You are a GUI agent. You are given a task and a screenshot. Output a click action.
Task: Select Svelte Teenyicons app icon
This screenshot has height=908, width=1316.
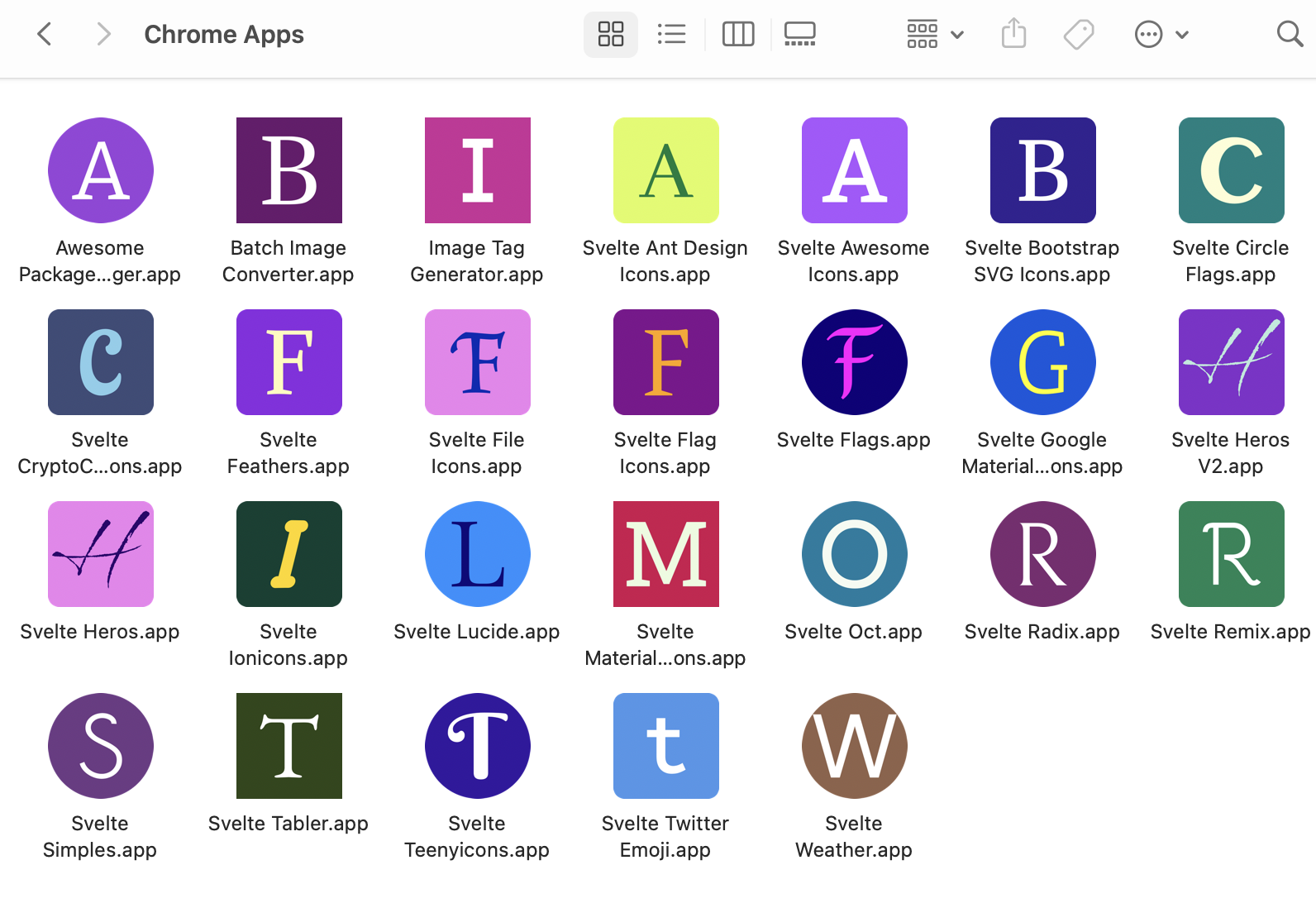point(478,746)
